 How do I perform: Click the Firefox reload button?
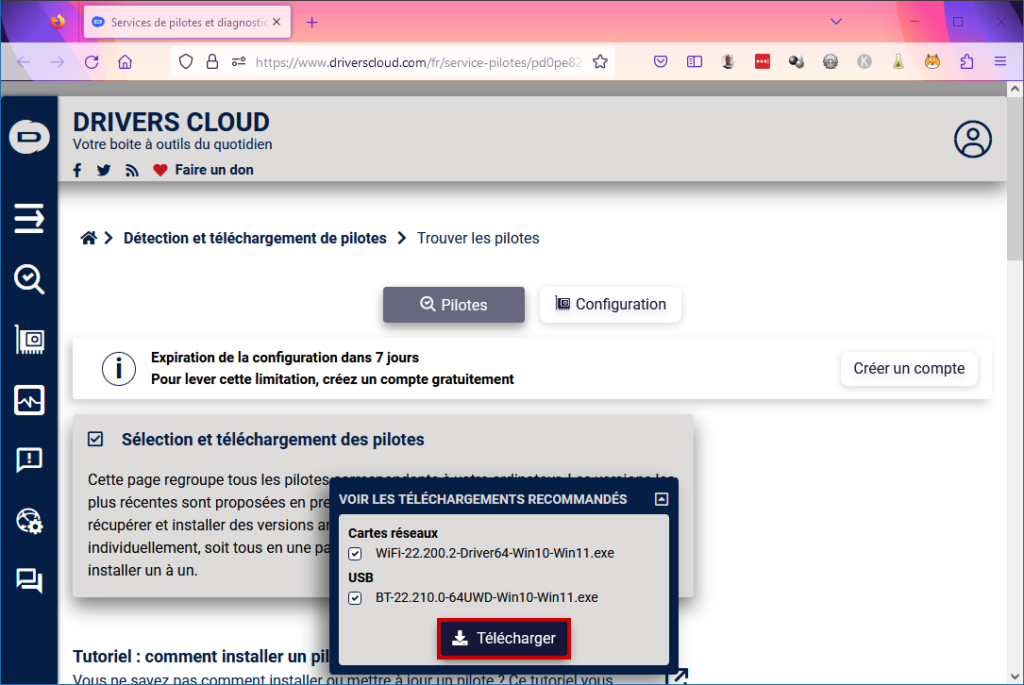pos(91,62)
